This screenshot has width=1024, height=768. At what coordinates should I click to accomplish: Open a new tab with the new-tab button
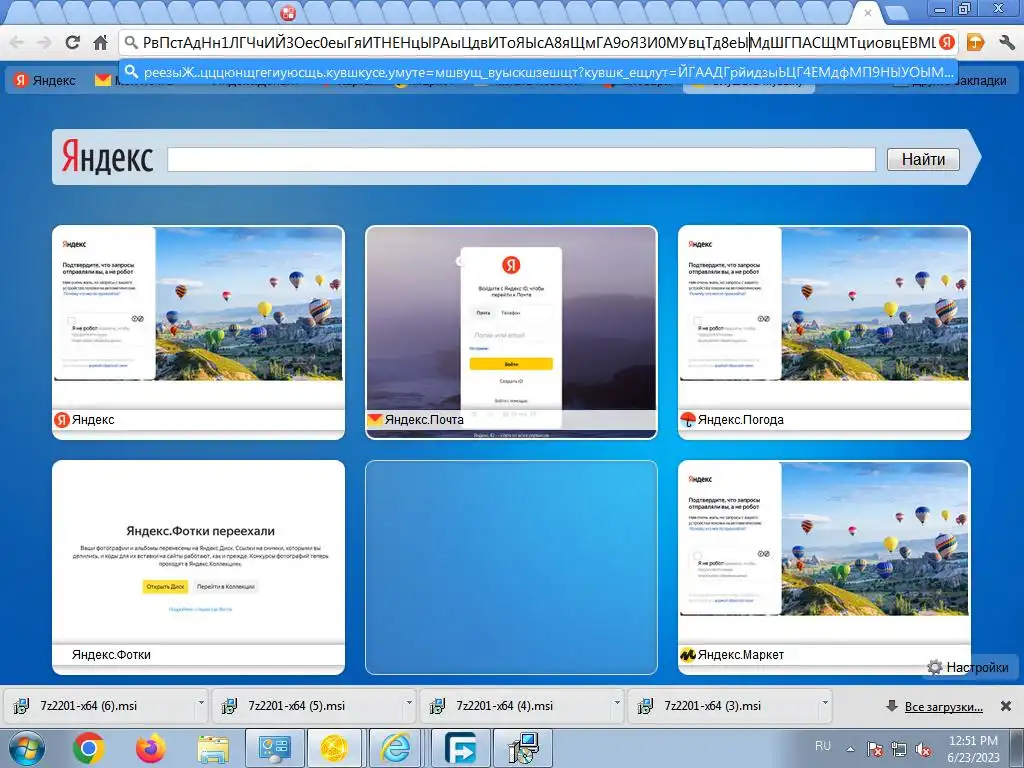pos(896,12)
